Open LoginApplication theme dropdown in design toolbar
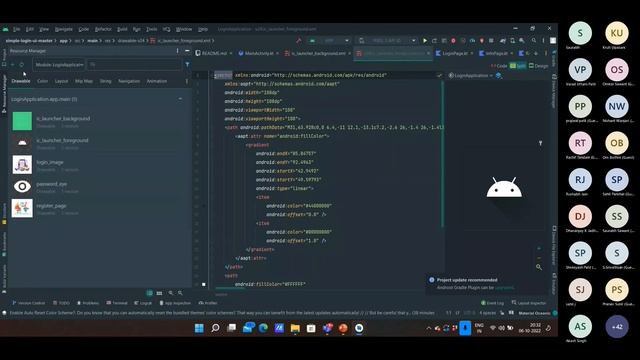This screenshot has width=640, height=360. coord(471,76)
